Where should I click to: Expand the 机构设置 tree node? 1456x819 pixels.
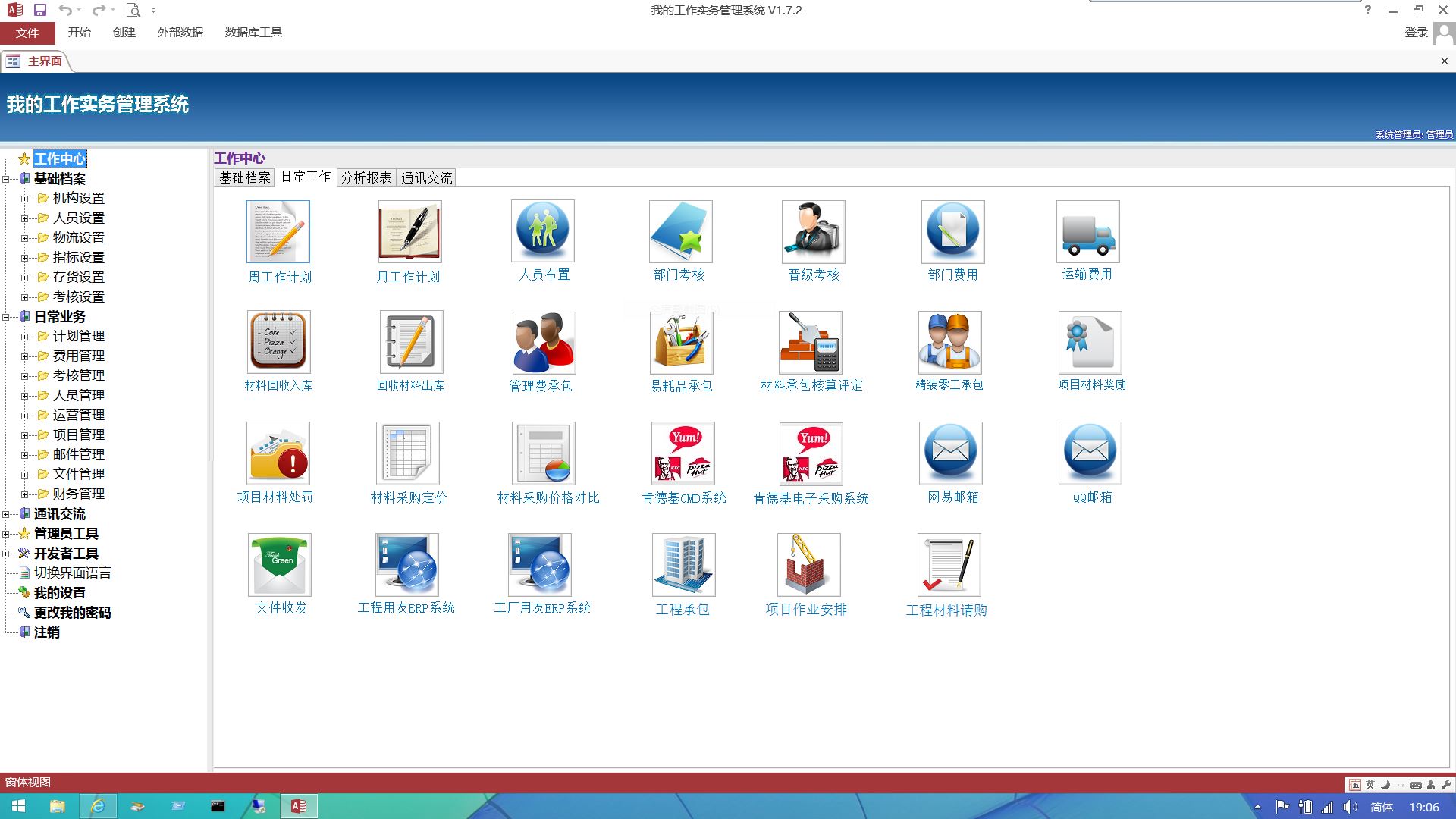24,199
